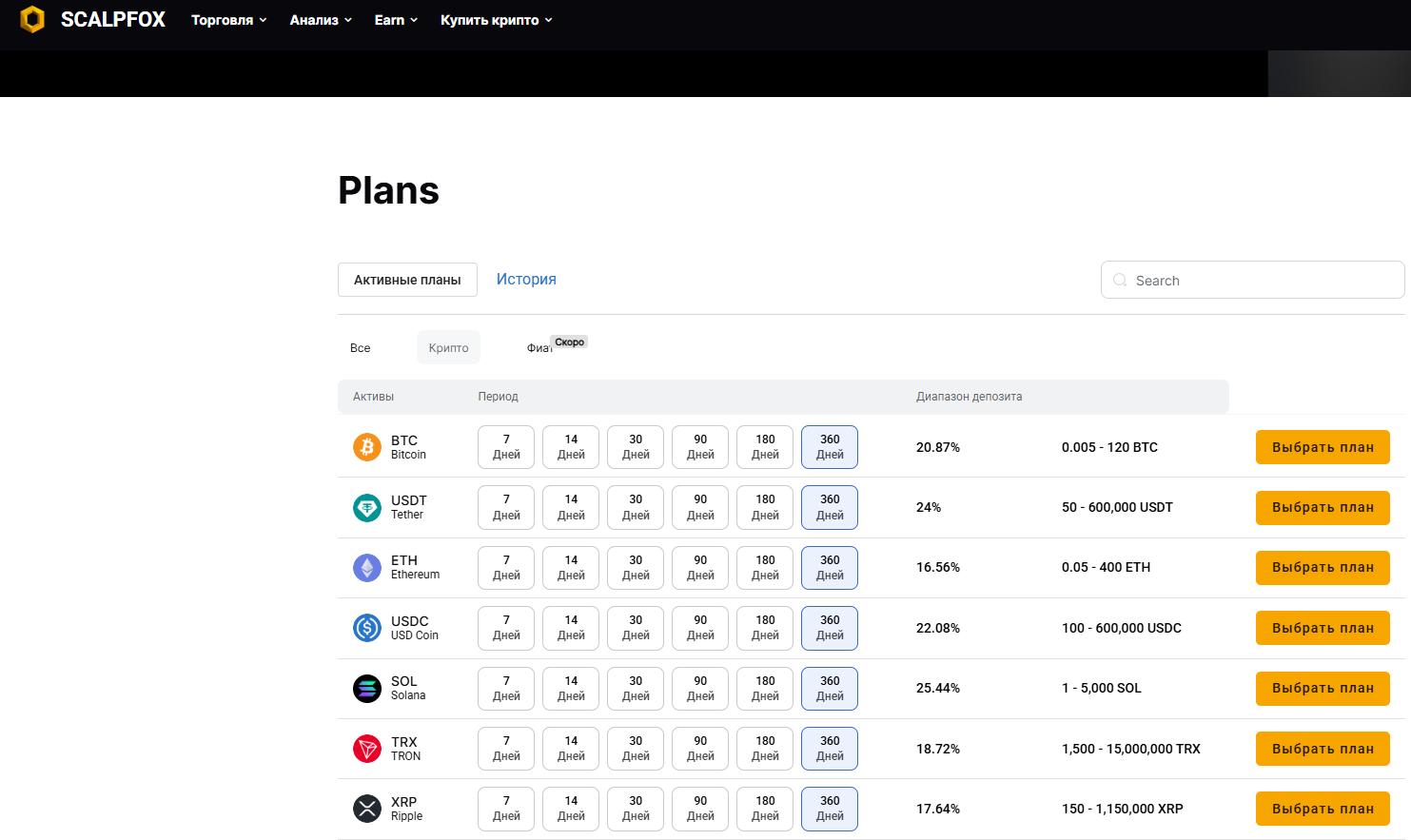Viewport: 1411px width, 840px height.
Task: Click the USDT rate 24%
Action: click(929, 507)
